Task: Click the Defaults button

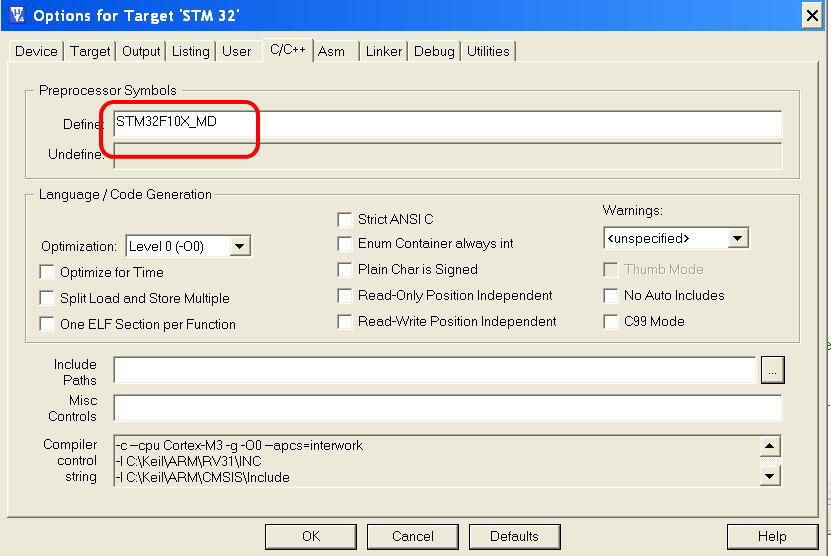Action: 514,536
